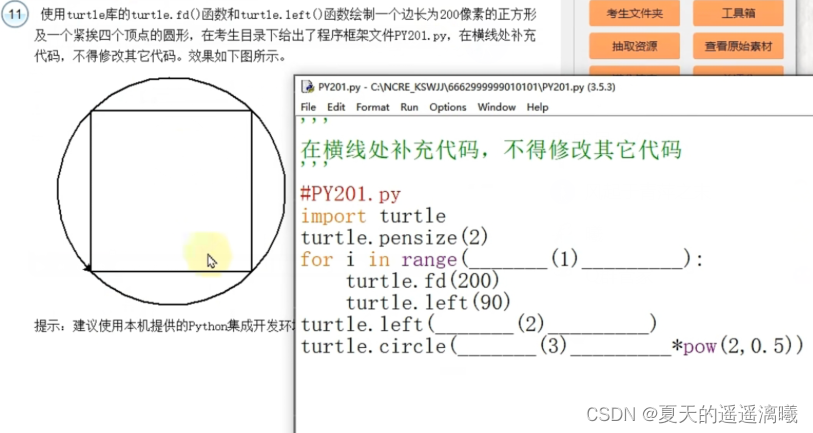Open the Help menu in IDLE
The image size is (813, 433).
point(537,107)
